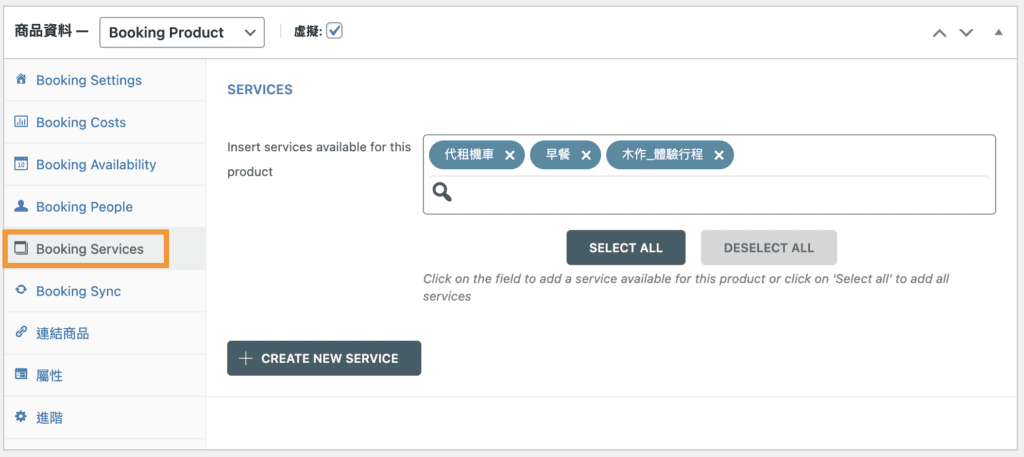Remove the 早餐 service tag
The width and height of the screenshot is (1024, 457).
(x=586, y=155)
